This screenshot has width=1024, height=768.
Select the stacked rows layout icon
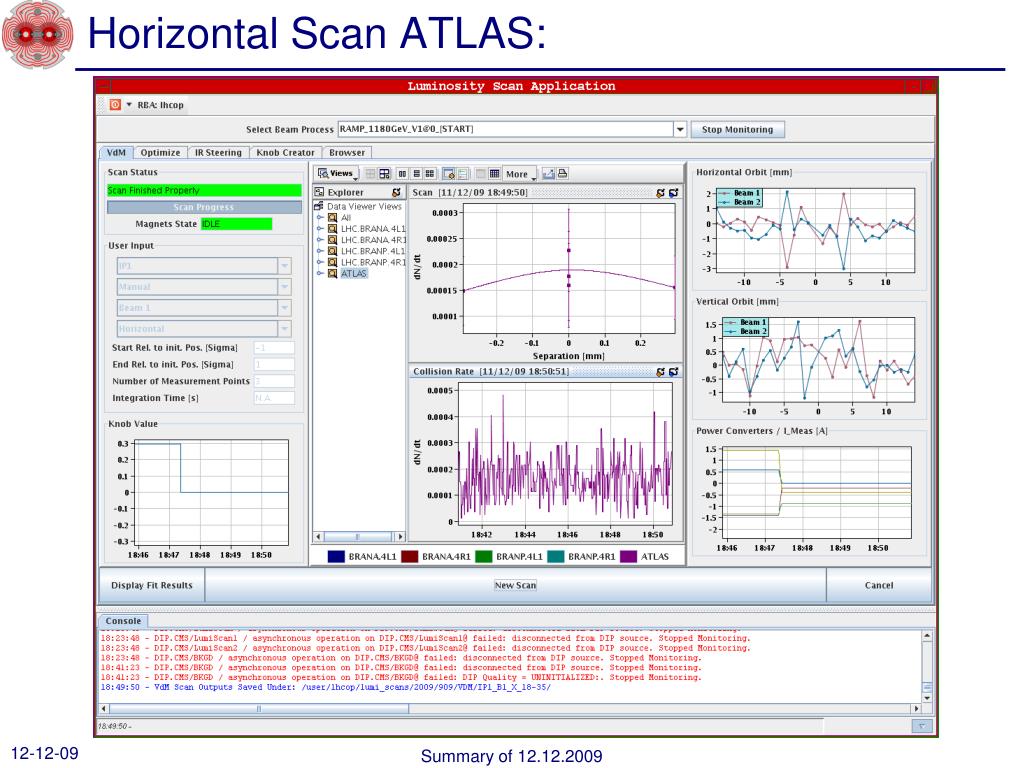coord(417,174)
